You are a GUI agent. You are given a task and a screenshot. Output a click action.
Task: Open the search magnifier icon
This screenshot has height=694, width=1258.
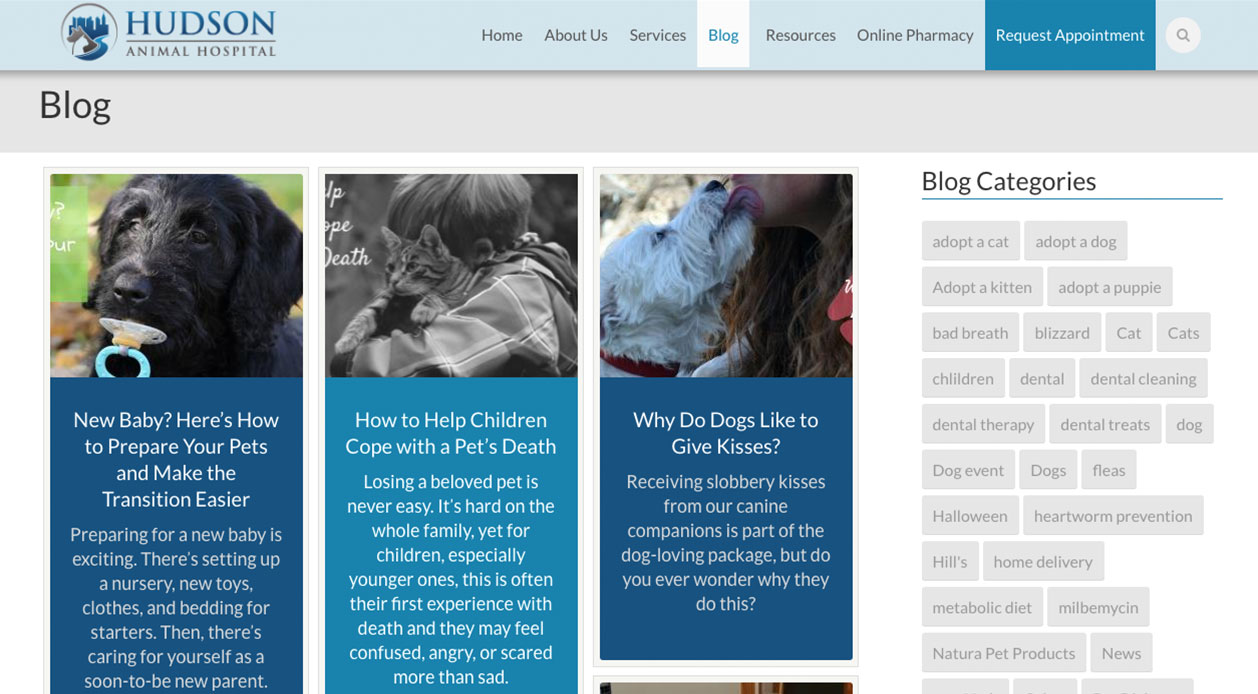(1183, 35)
